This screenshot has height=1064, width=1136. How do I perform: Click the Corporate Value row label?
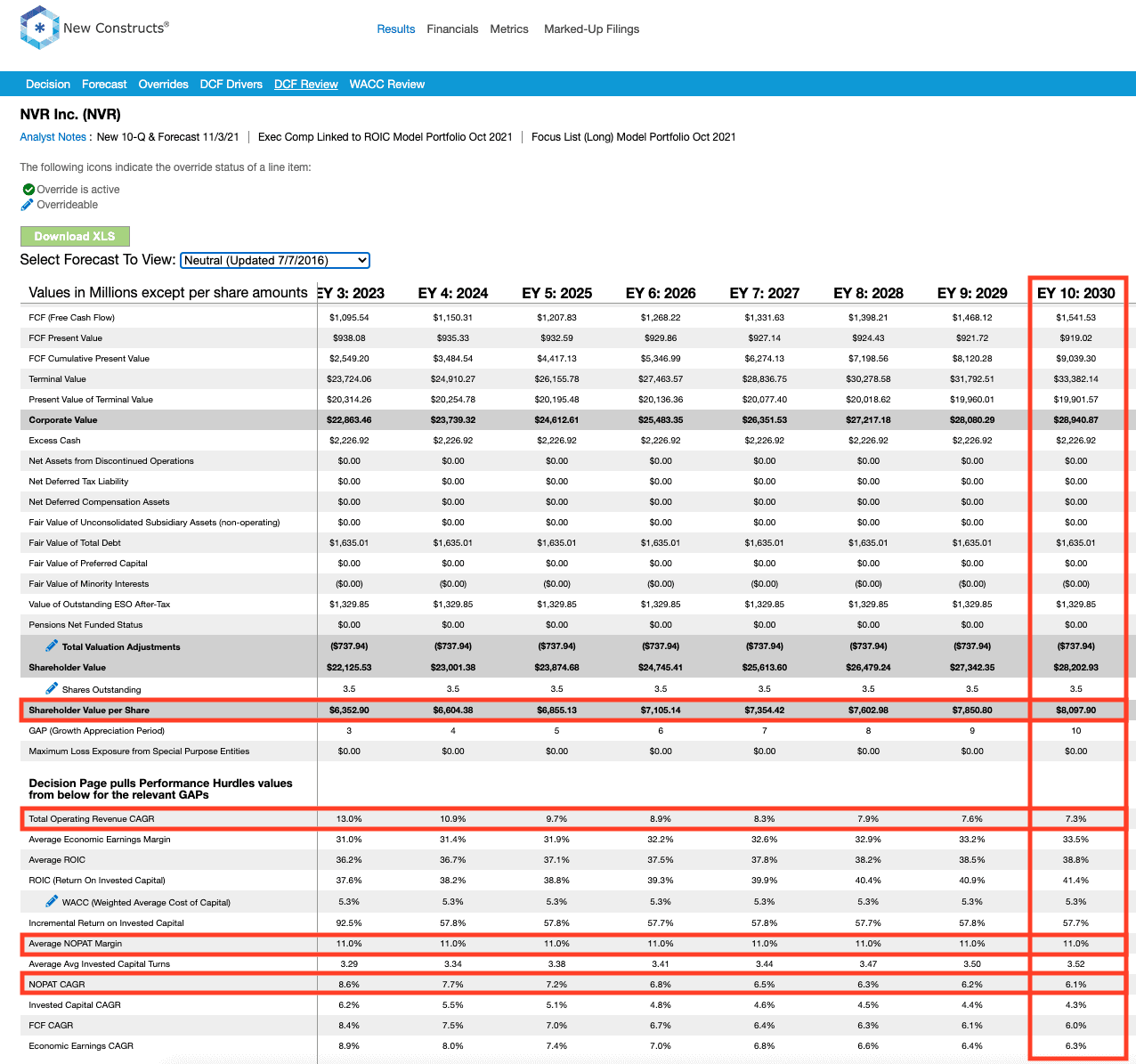63,420
